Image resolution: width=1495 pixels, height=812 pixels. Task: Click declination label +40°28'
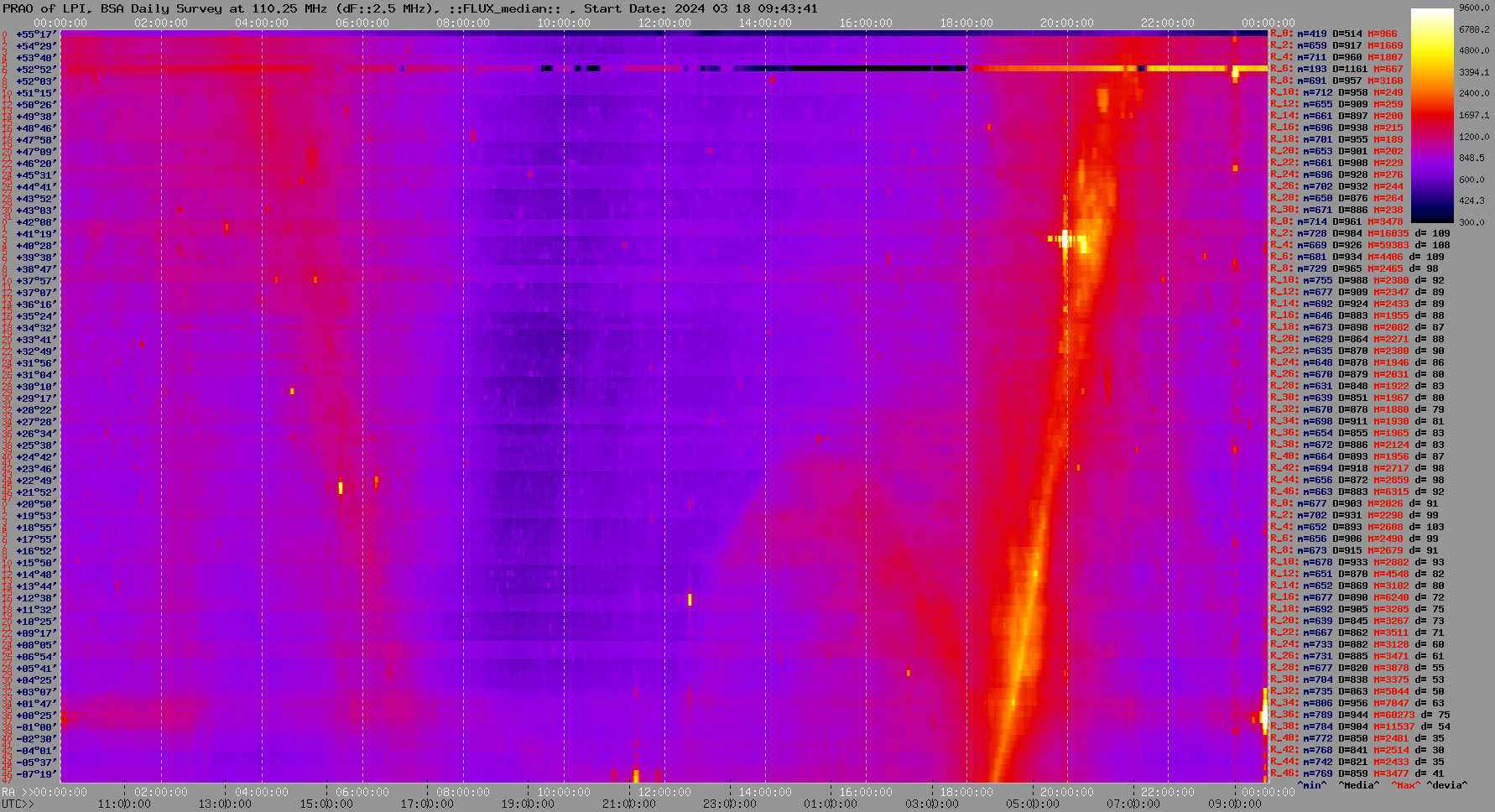36,246
